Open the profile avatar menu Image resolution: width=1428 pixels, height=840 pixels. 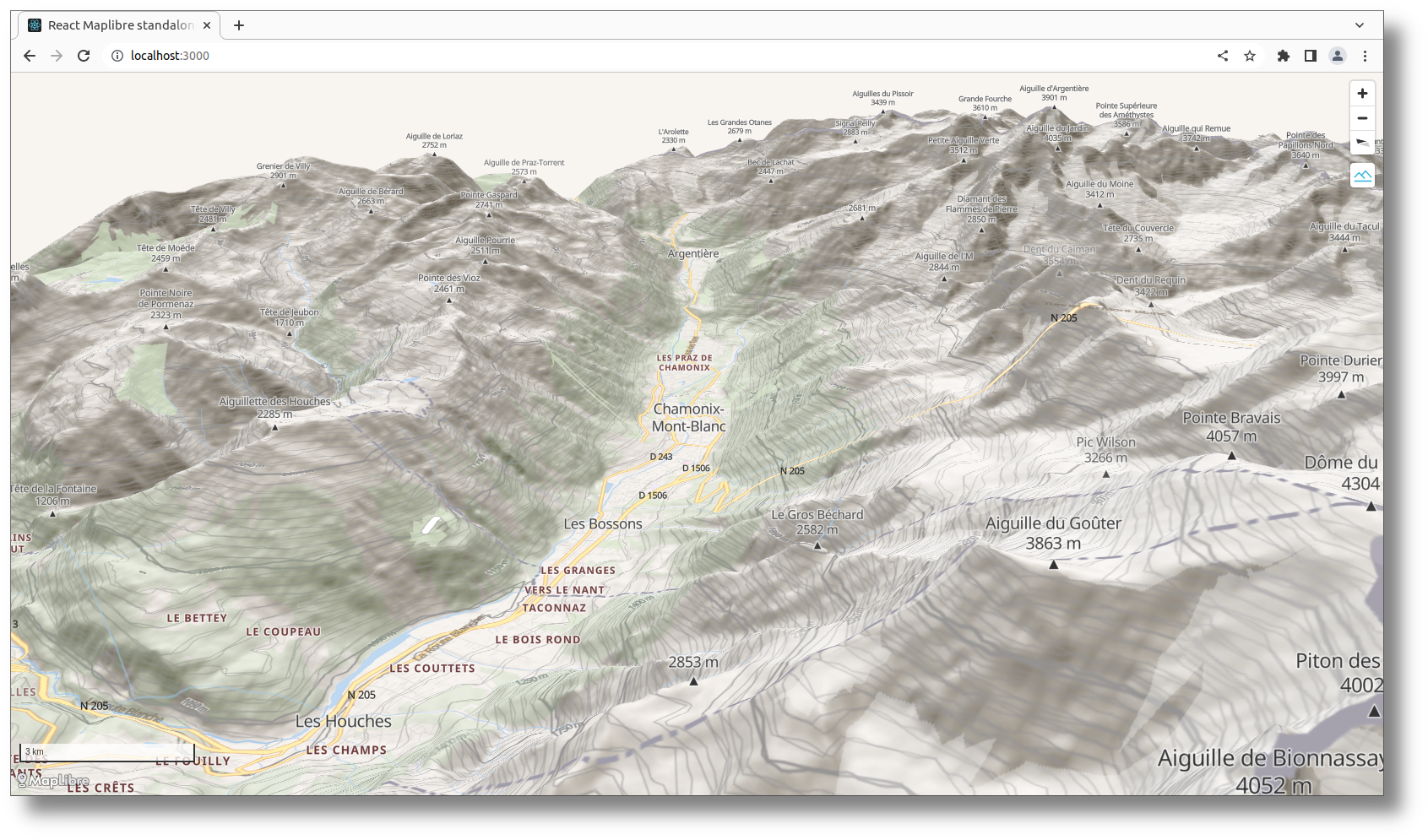1338,56
